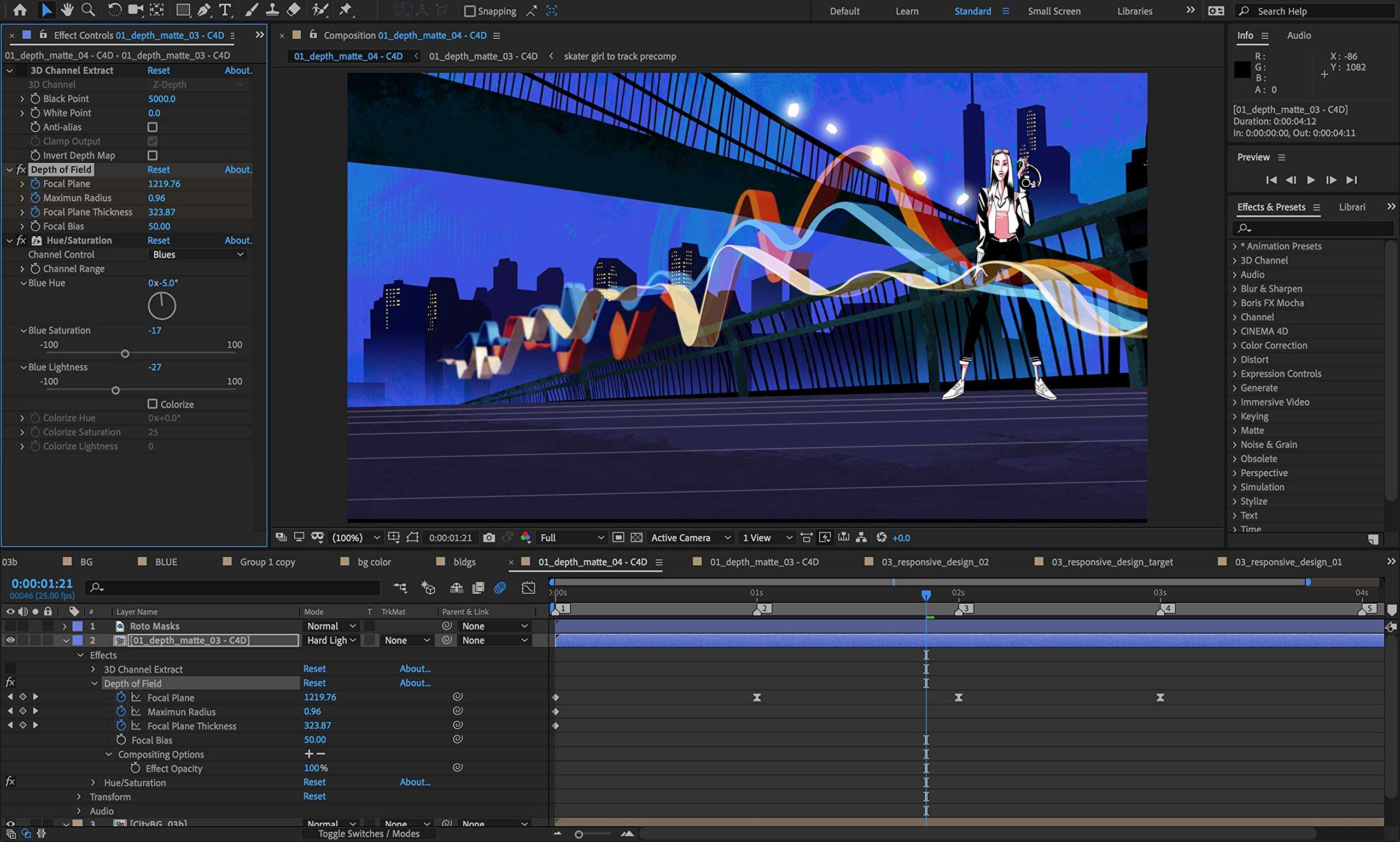The width and height of the screenshot is (1400, 842).
Task: Open About for Hue/Saturation effect
Action: coord(238,240)
